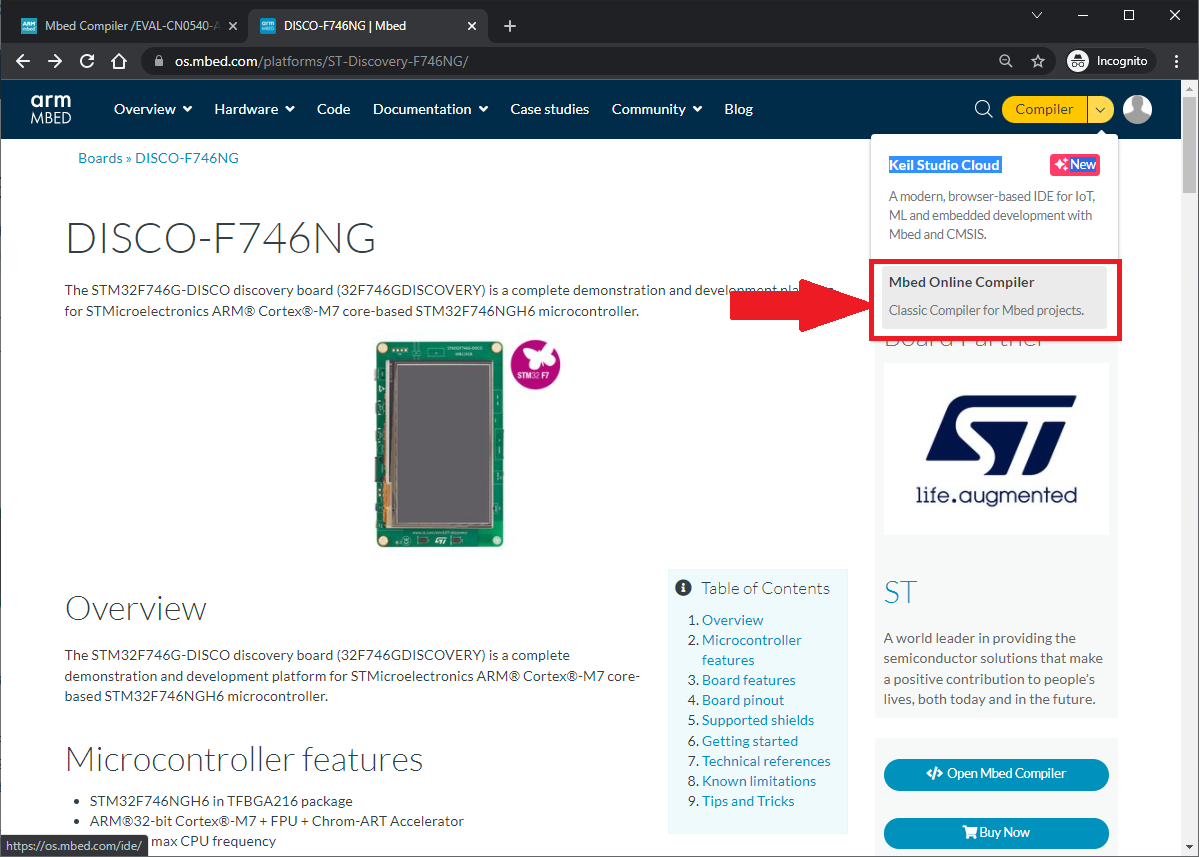This screenshot has width=1199, height=857.
Task: Jump to Known limitations in contents
Action: (x=759, y=781)
